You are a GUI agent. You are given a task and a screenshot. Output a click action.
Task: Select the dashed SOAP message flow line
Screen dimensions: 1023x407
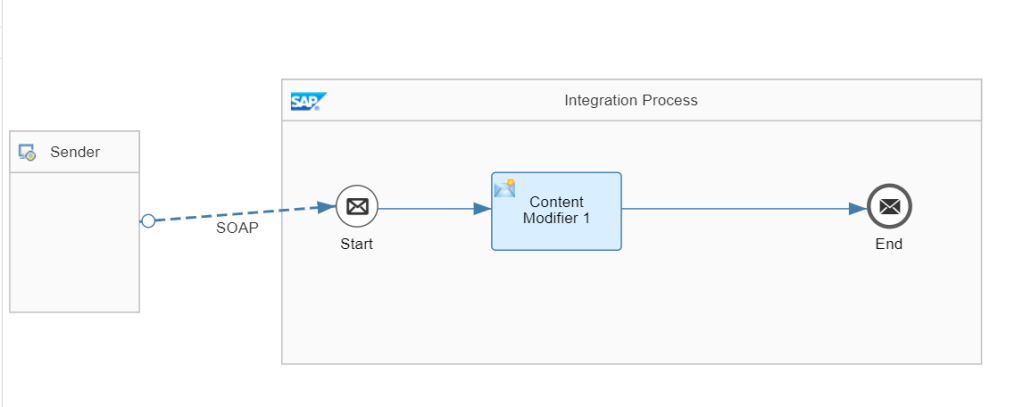[240, 214]
